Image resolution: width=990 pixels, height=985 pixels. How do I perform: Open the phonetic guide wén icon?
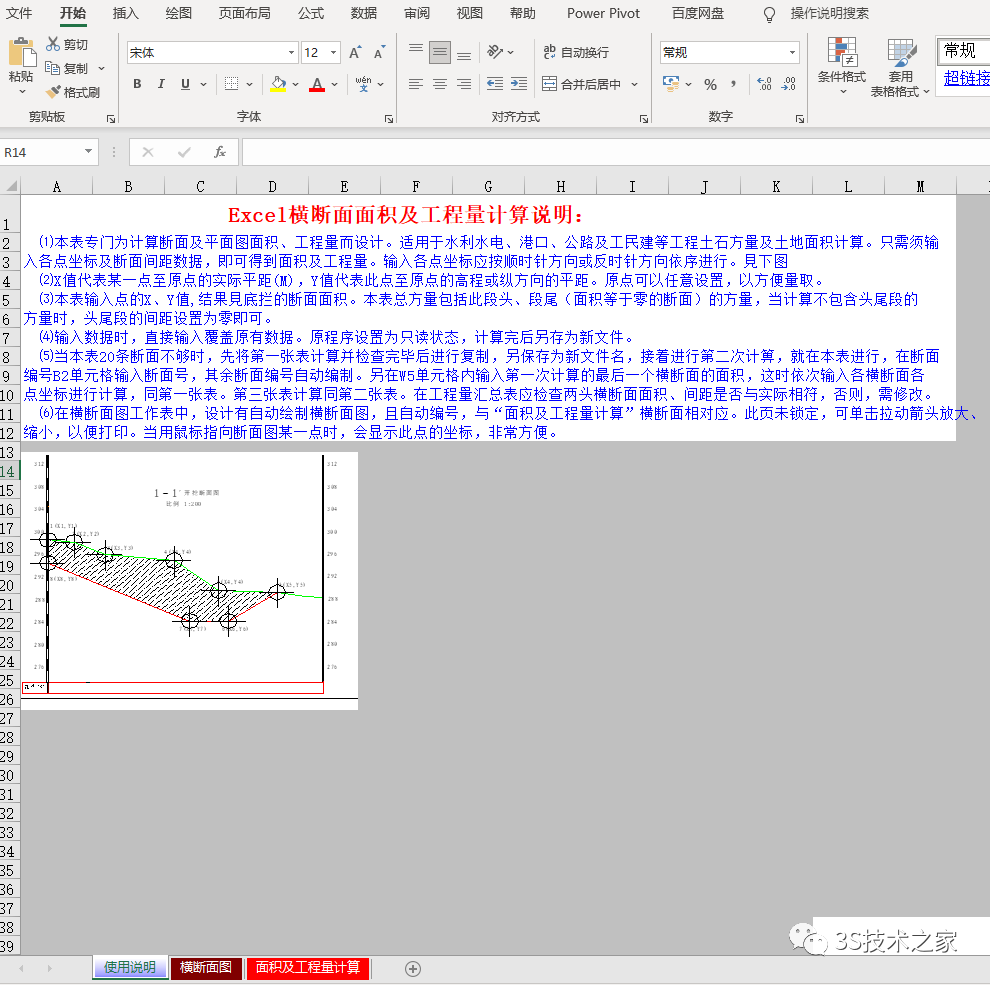(363, 83)
